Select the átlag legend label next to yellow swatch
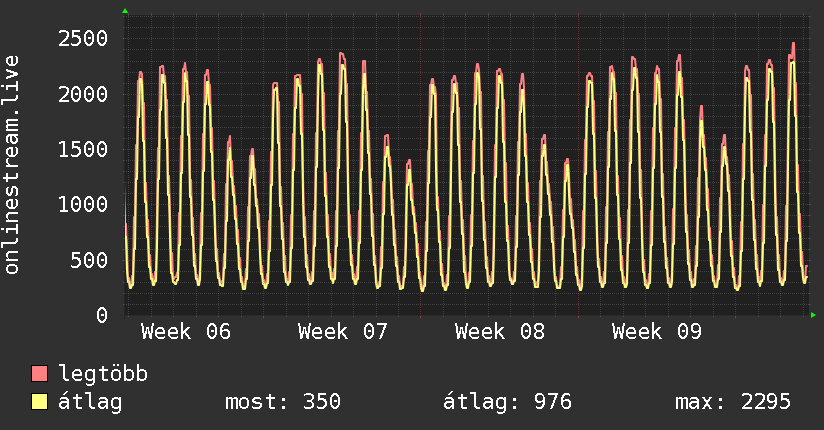Viewport: 824px width, 430px height. [x=90, y=403]
